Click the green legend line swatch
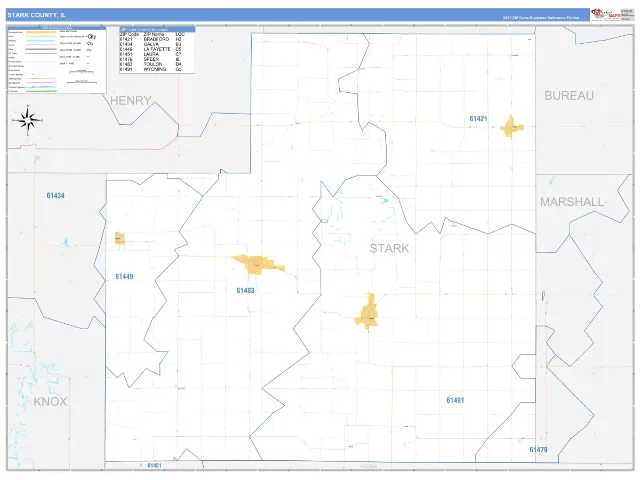The height and width of the screenshot is (480, 640). (41, 91)
